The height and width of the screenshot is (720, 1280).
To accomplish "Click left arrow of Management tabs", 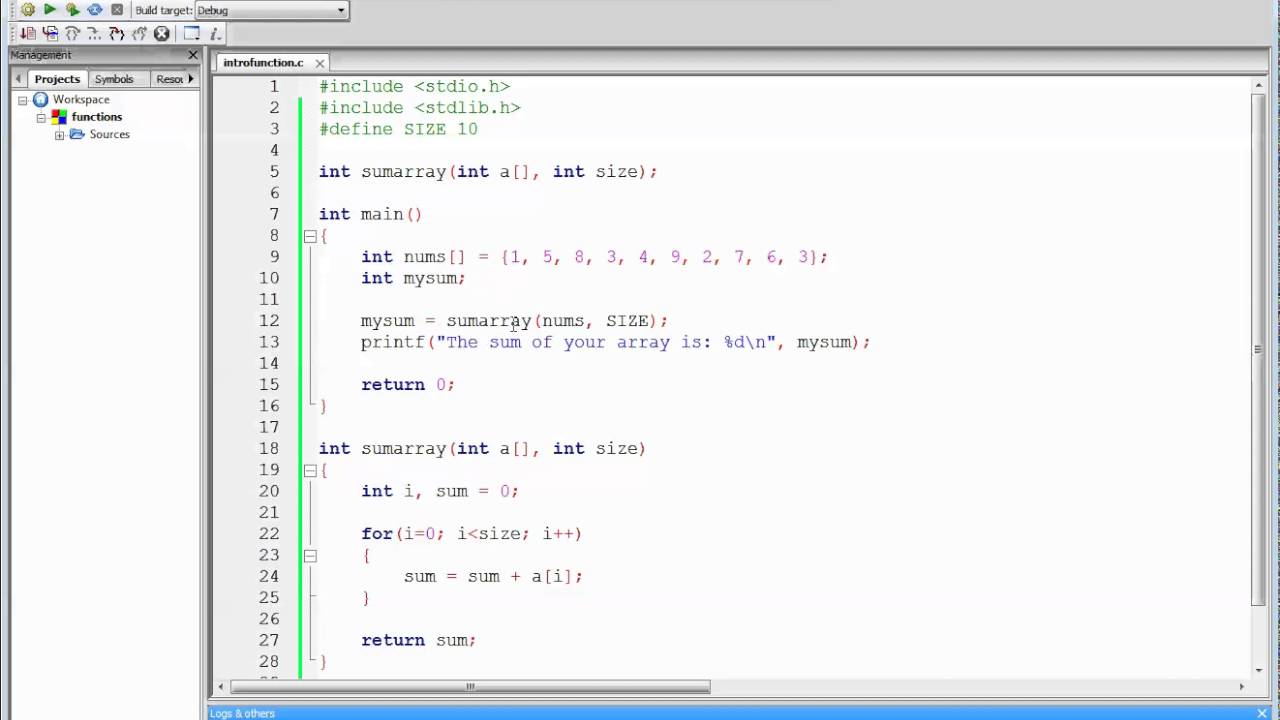I will (18, 79).
